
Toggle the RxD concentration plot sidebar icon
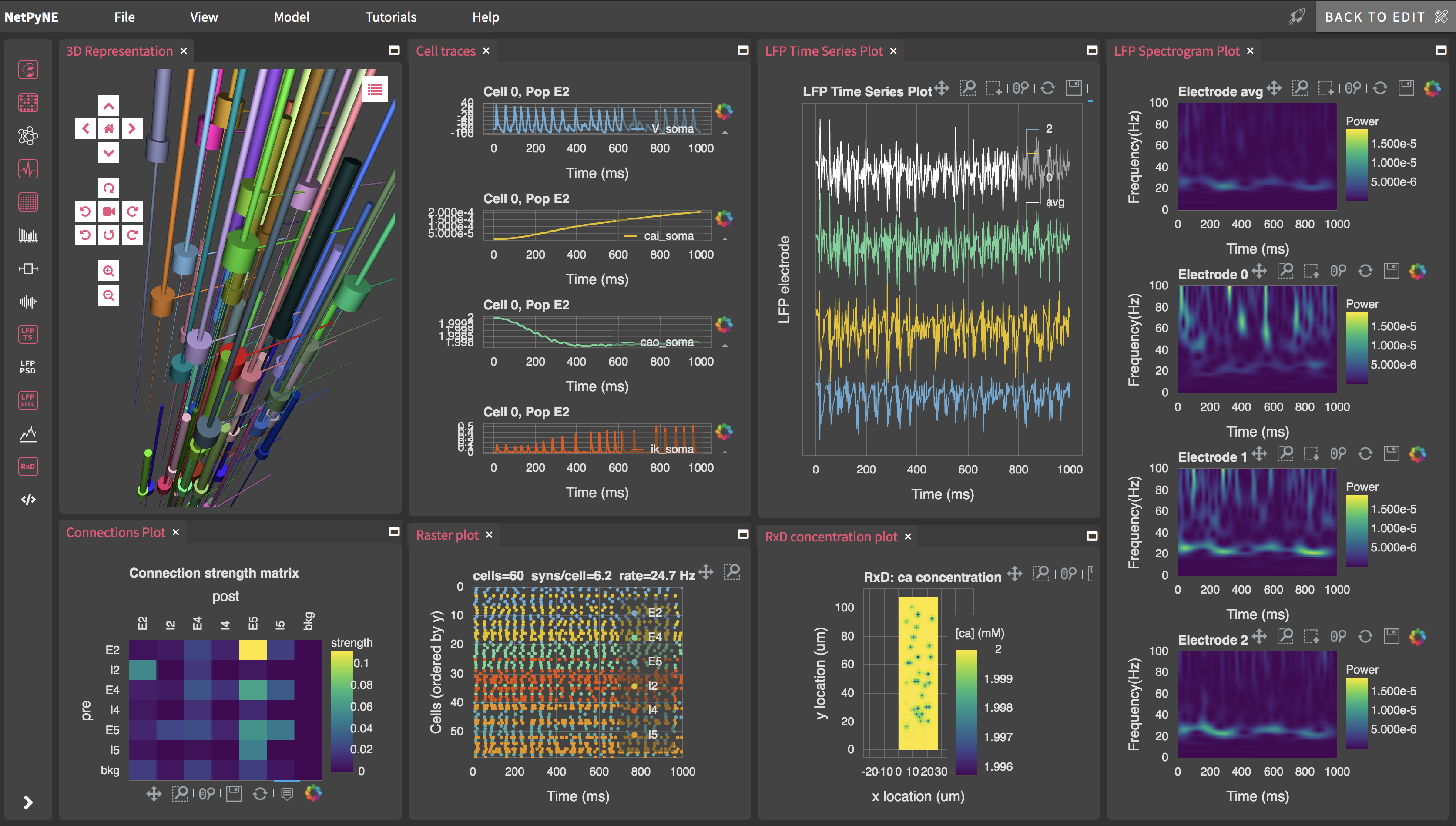coord(28,467)
